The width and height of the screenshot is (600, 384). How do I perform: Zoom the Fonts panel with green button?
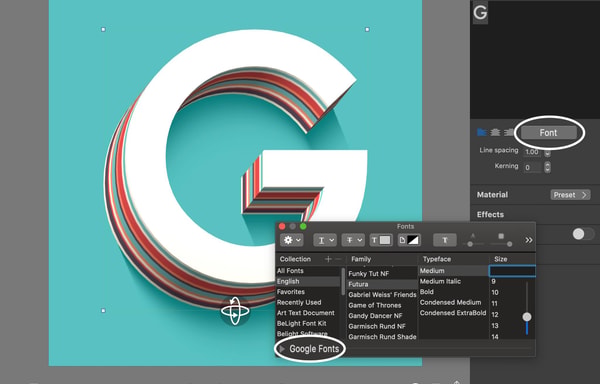coord(303,226)
